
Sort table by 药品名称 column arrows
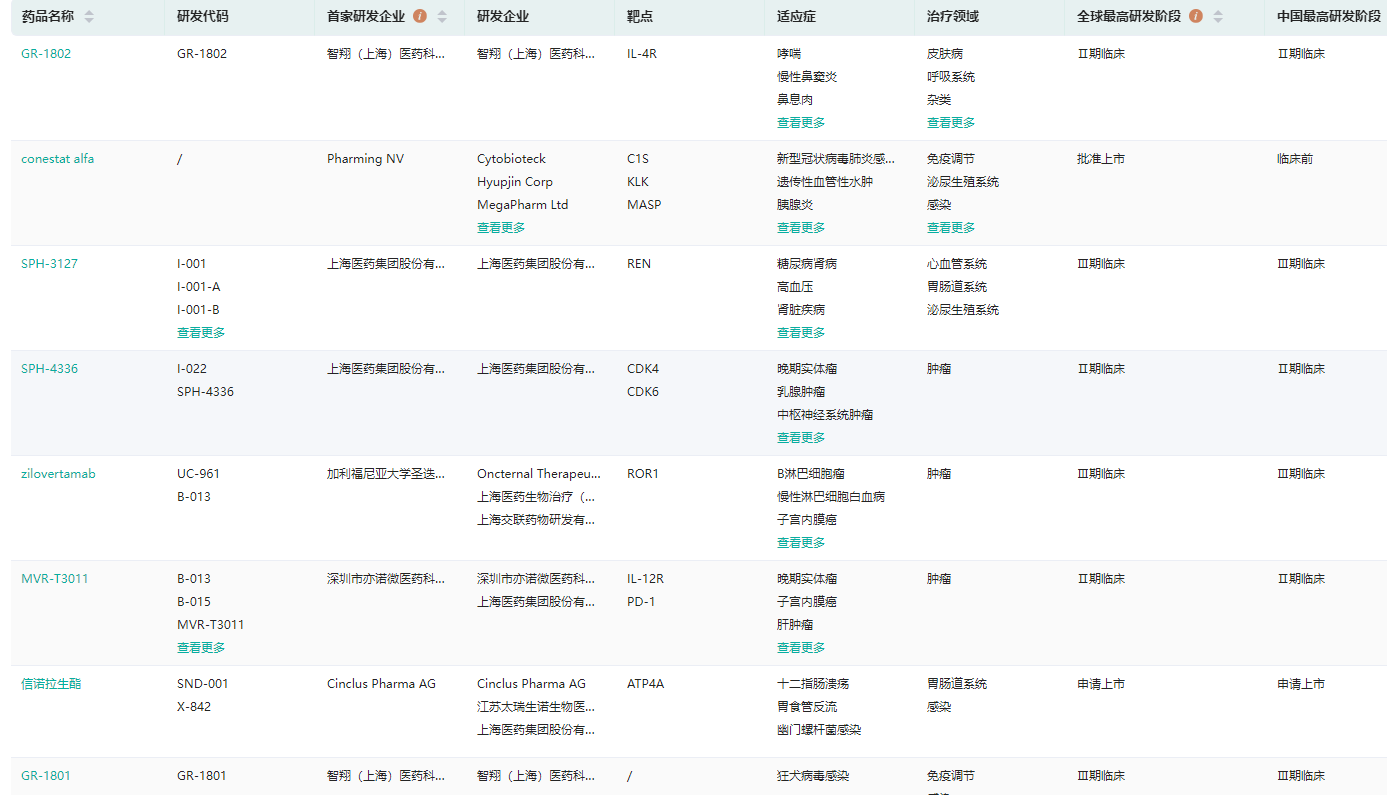(89, 17)
